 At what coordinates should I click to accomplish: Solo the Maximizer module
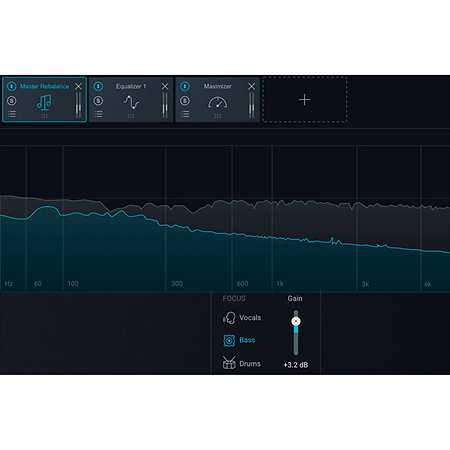[185, 101]
